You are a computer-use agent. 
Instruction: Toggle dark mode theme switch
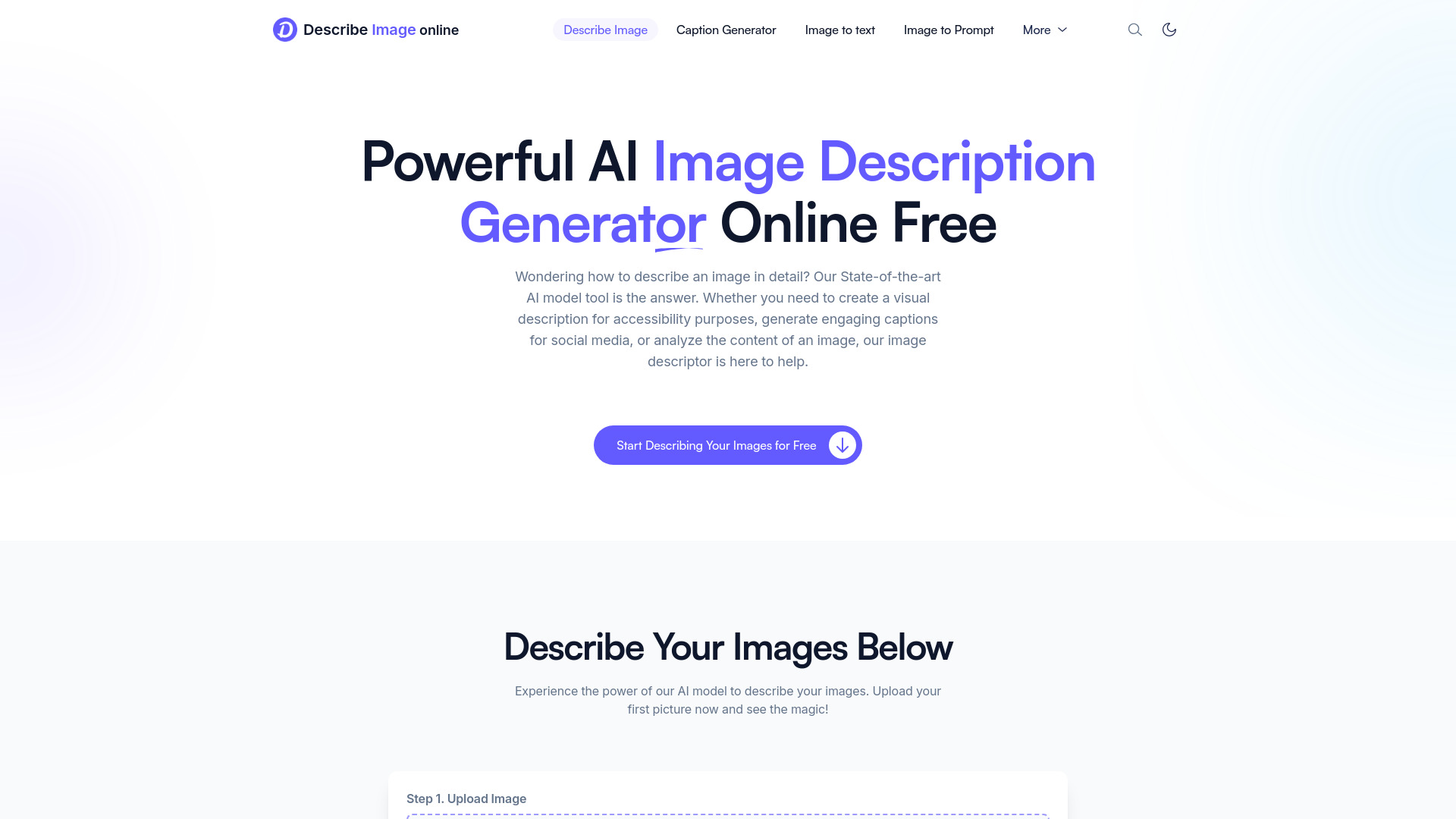[x=1168, y=29]
